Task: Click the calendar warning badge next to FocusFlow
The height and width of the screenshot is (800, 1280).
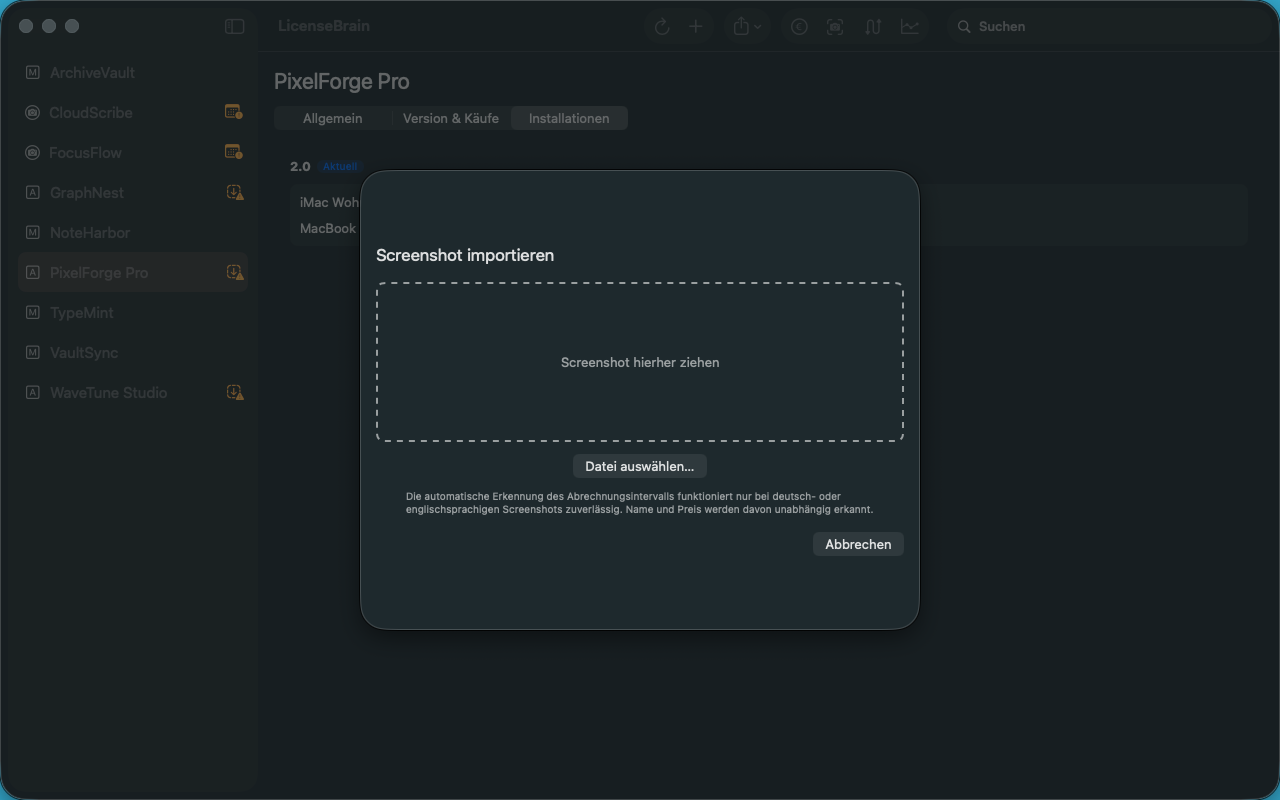Action: [234, 152]
